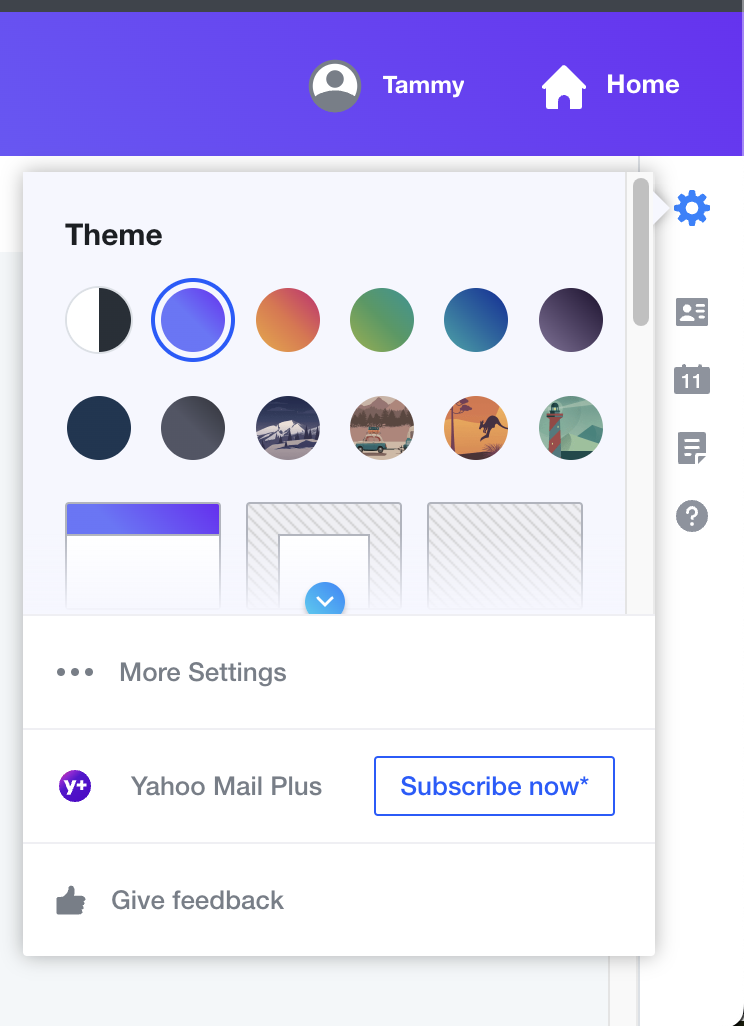The width and height of the screenshot is (744, 1026).
Task: Click the Subscribe now* button
Action: coord(494,786)
